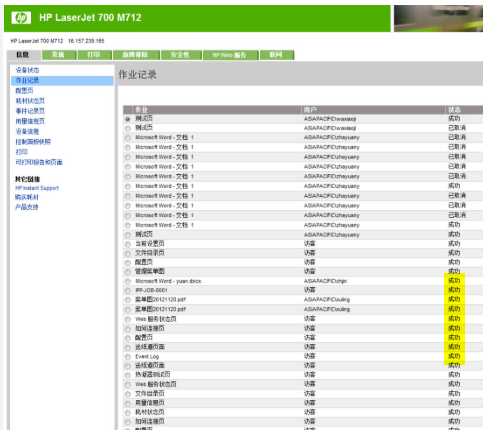The width and height of the screenshot is (483, 430).
Task: Click user cell ASIAPACIFIC\chjin
Action: coord(325,281)
